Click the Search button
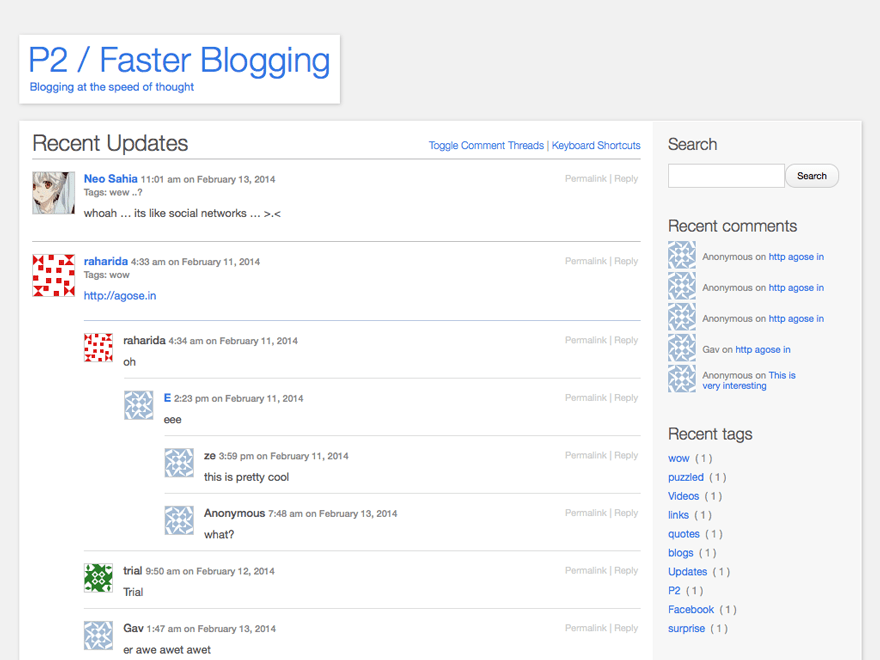Image resolution: width=880 pixels, height=660 pixels. pos(811,175)
